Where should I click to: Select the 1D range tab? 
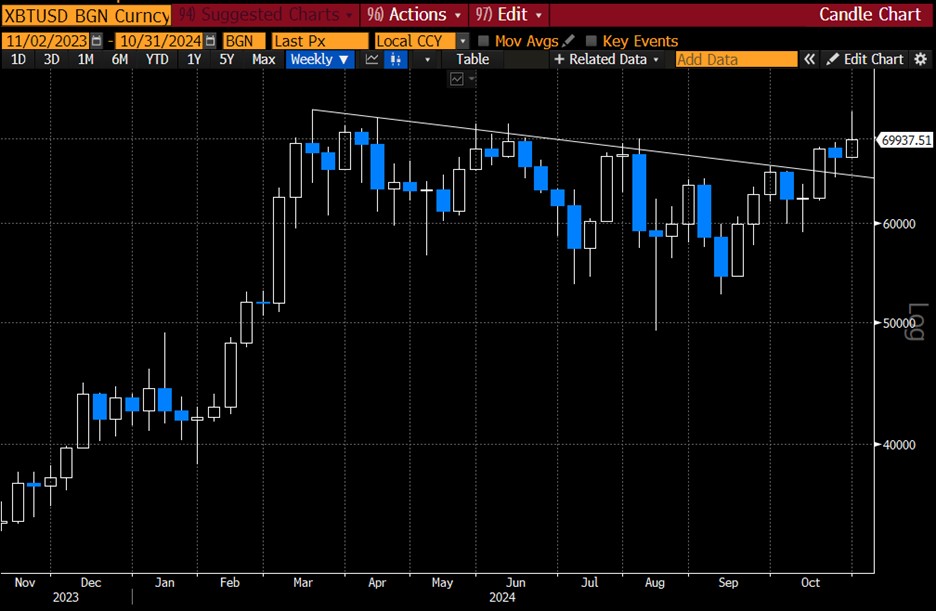pos(19,59)
